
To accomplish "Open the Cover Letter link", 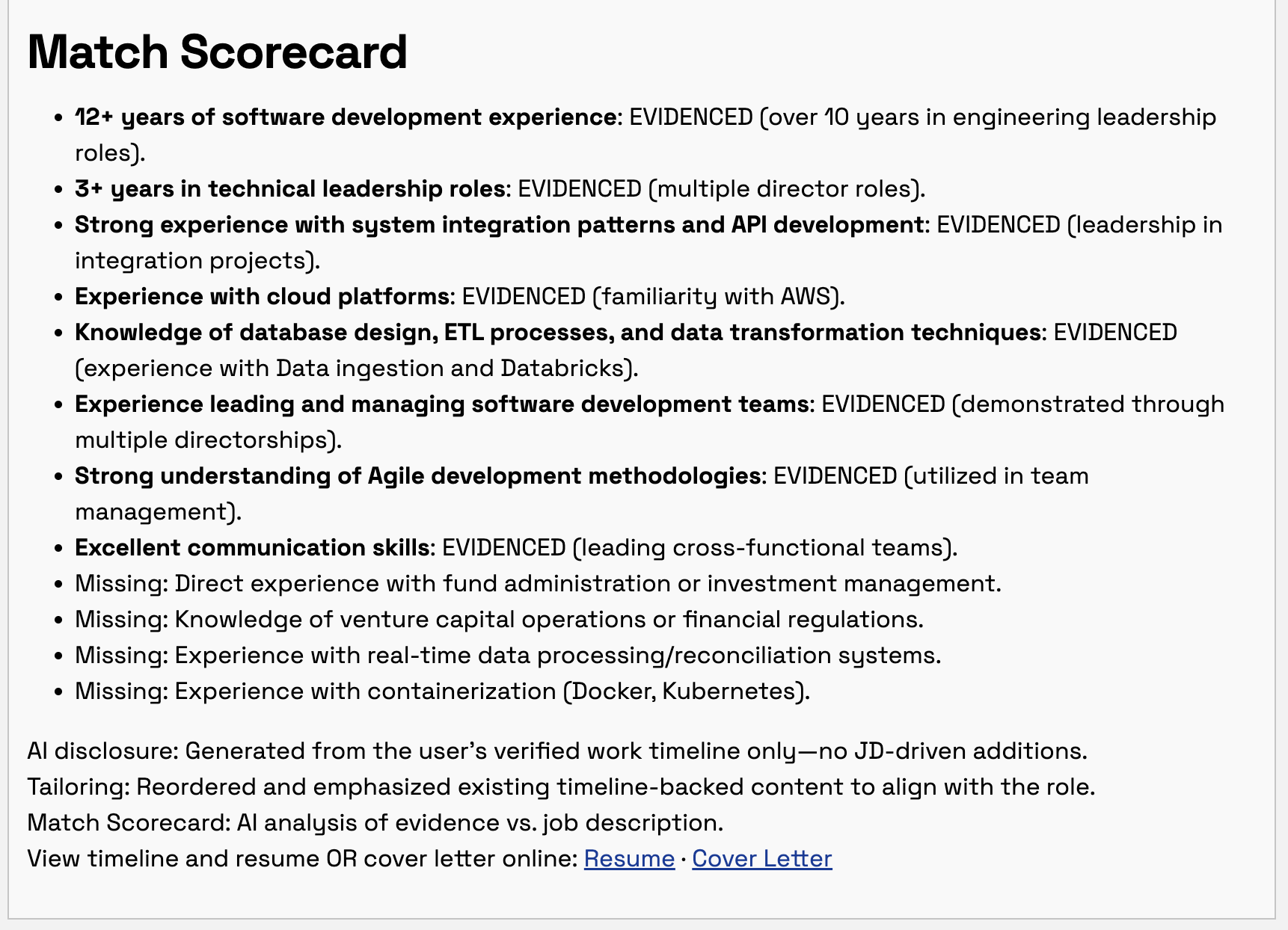I will click(761, 858).
